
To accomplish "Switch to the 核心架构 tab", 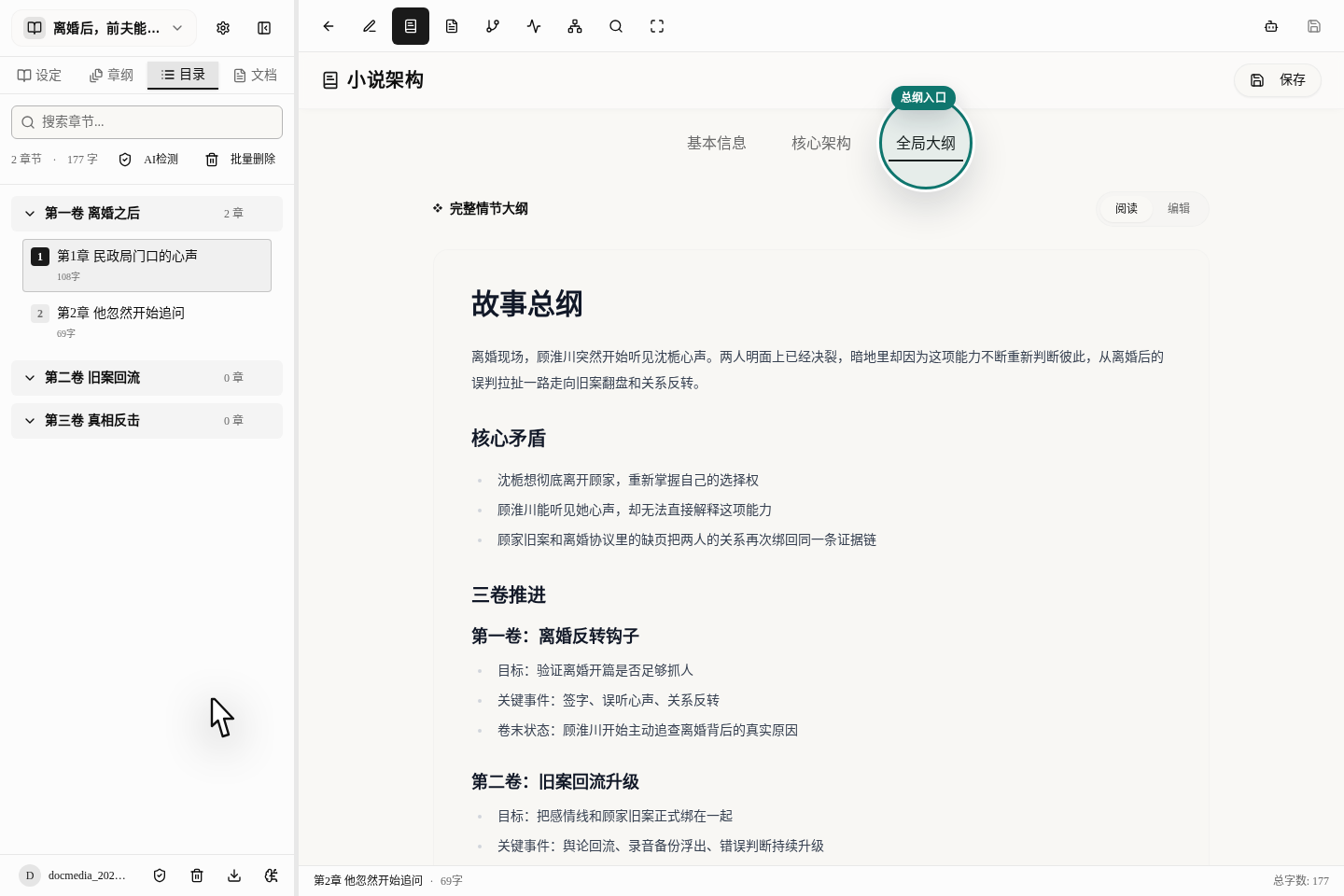I will pyautogui.click(x=820, y=143).
